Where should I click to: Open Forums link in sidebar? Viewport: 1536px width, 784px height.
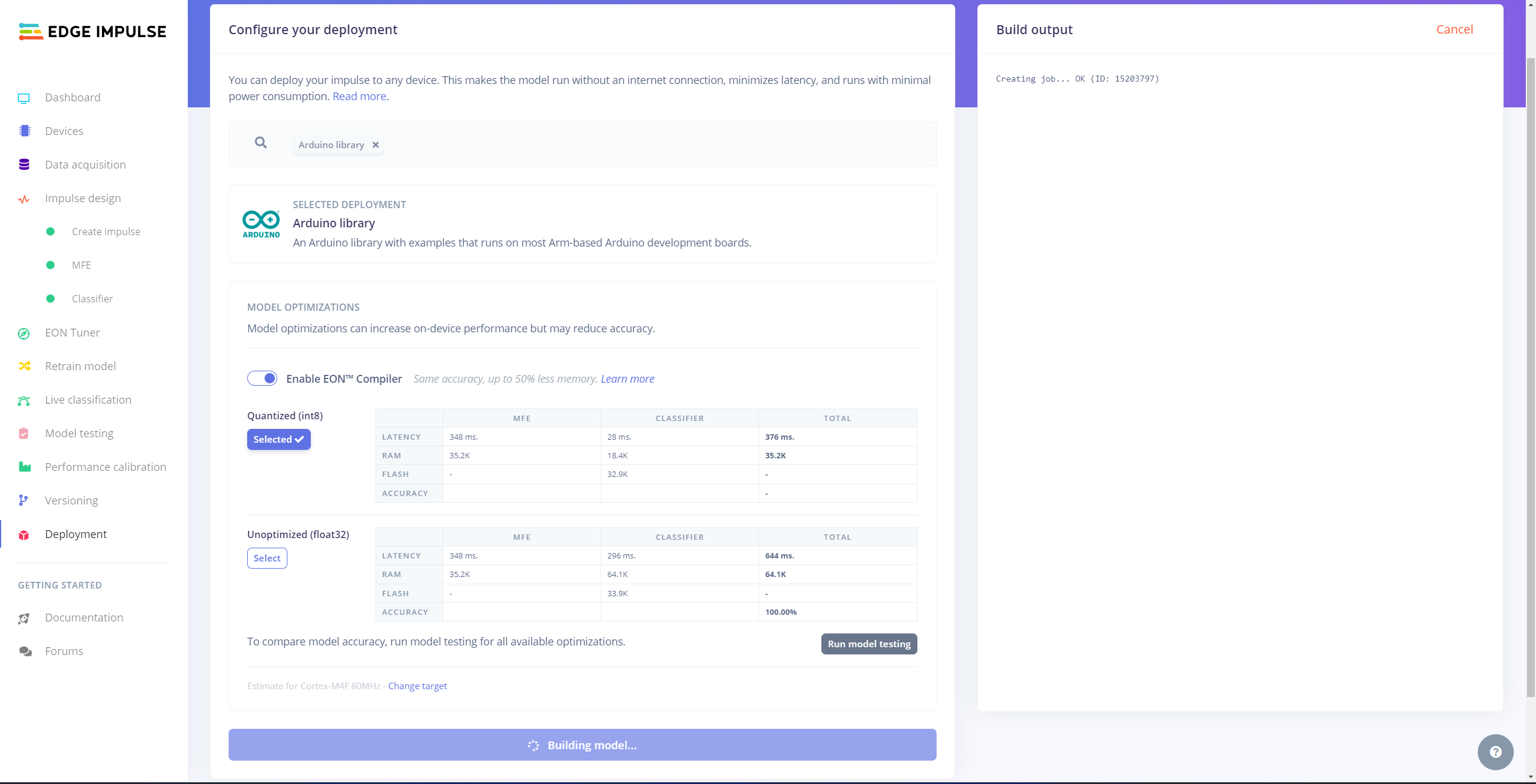coord(64,651)
